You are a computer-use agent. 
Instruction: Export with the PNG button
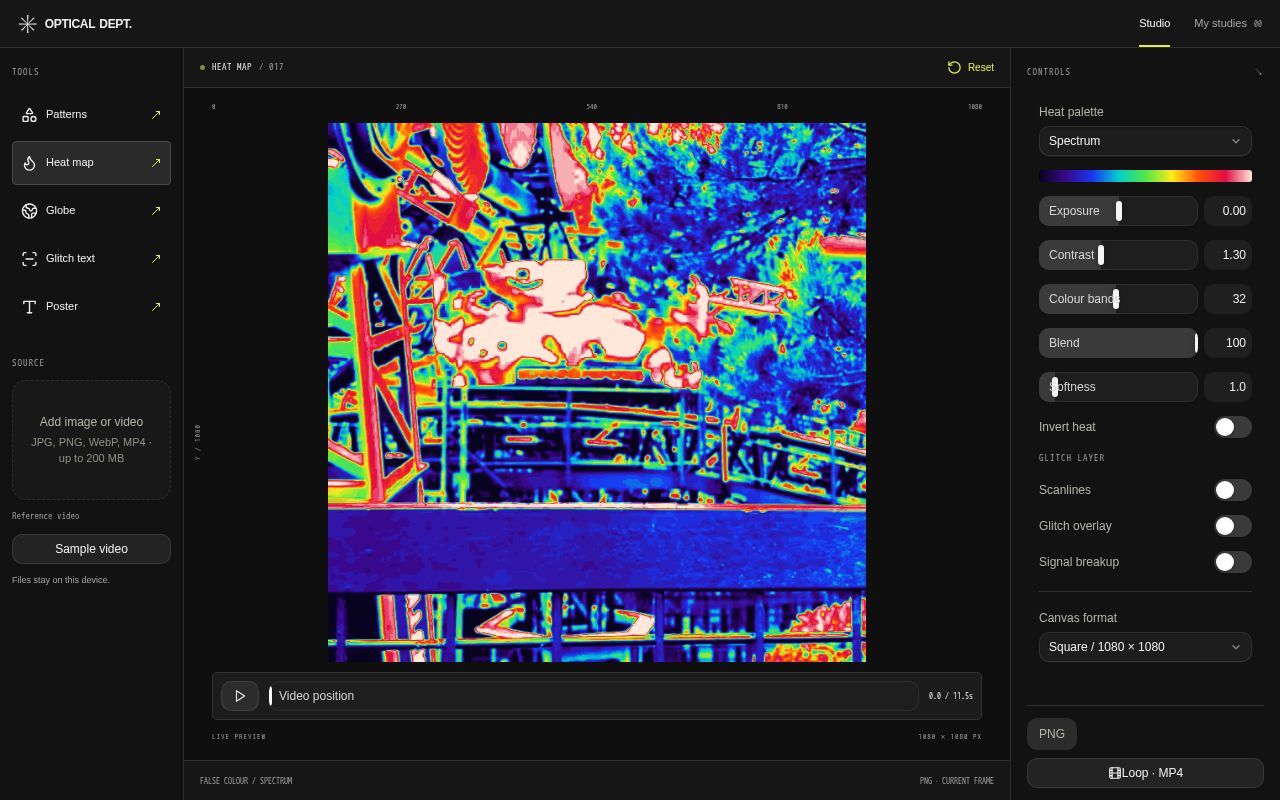[x=1052, y=734]
